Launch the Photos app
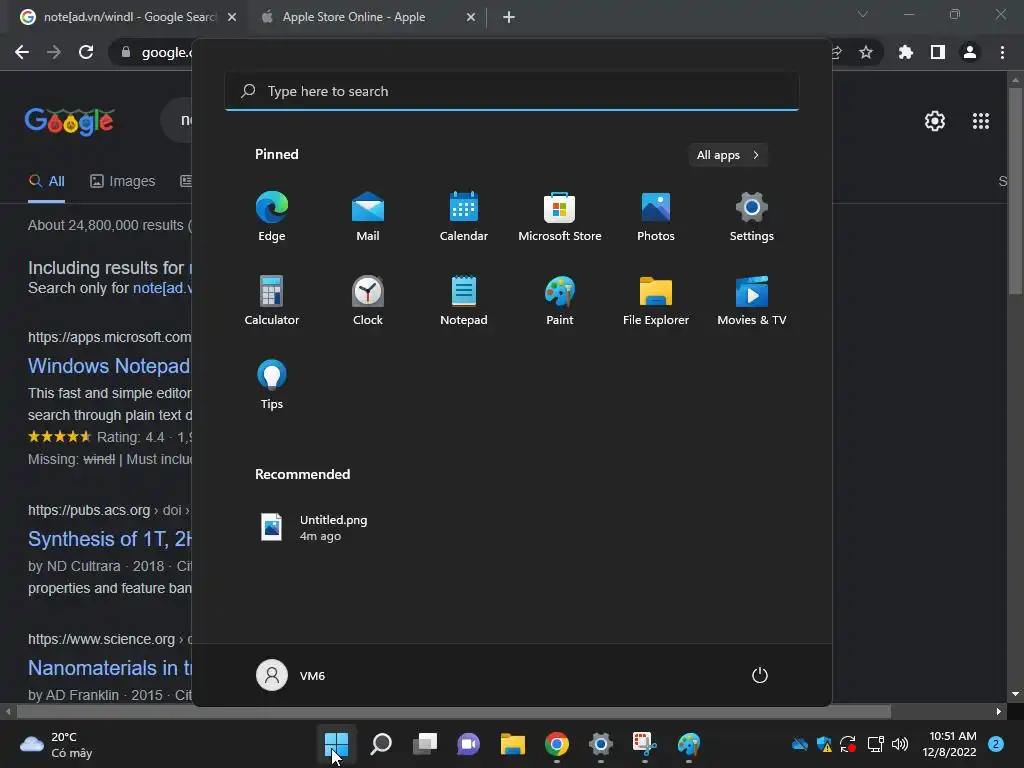1024x768 pixels. [x=656, y=216]
